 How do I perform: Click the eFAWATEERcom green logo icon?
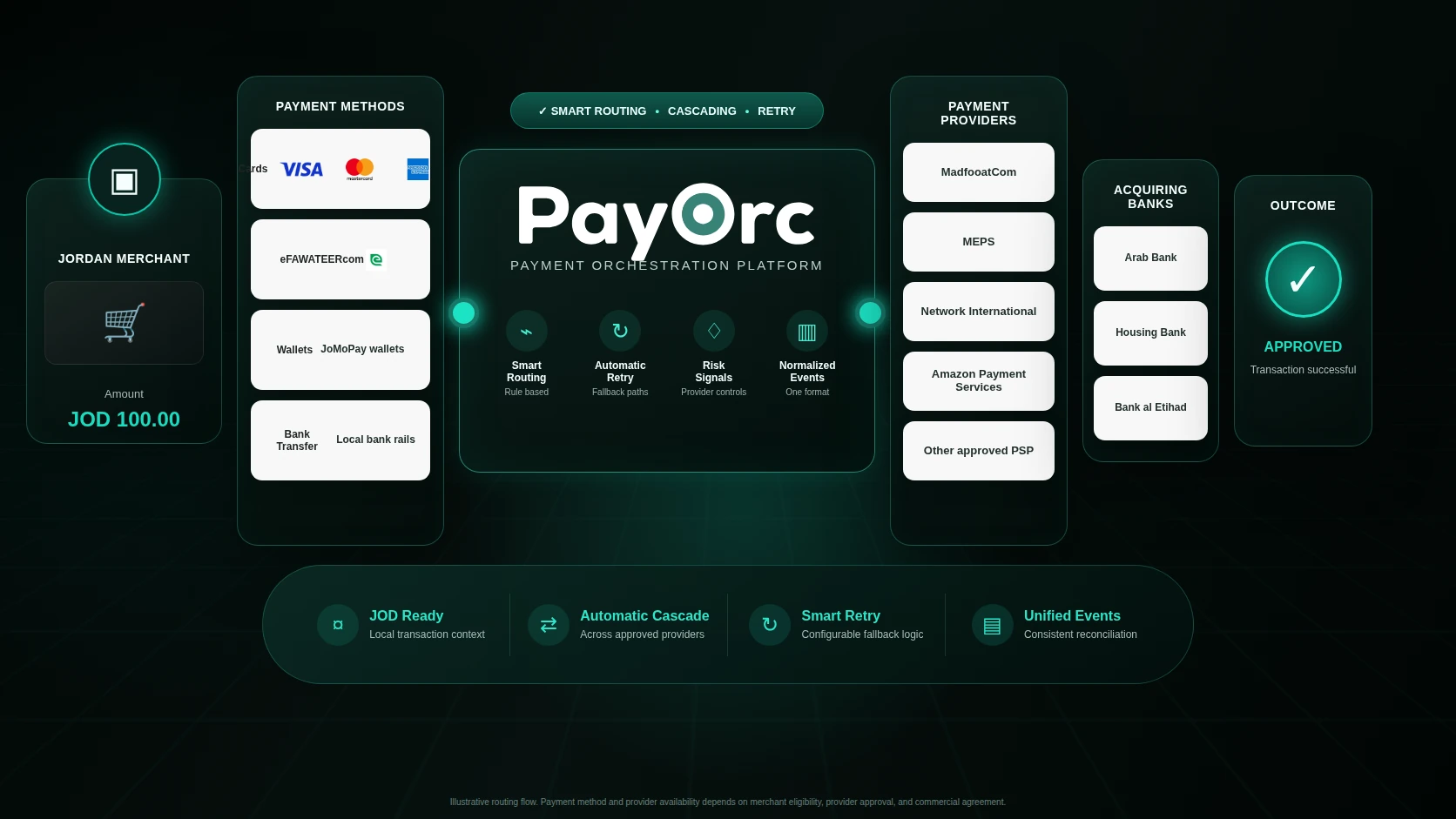(376, 259)
